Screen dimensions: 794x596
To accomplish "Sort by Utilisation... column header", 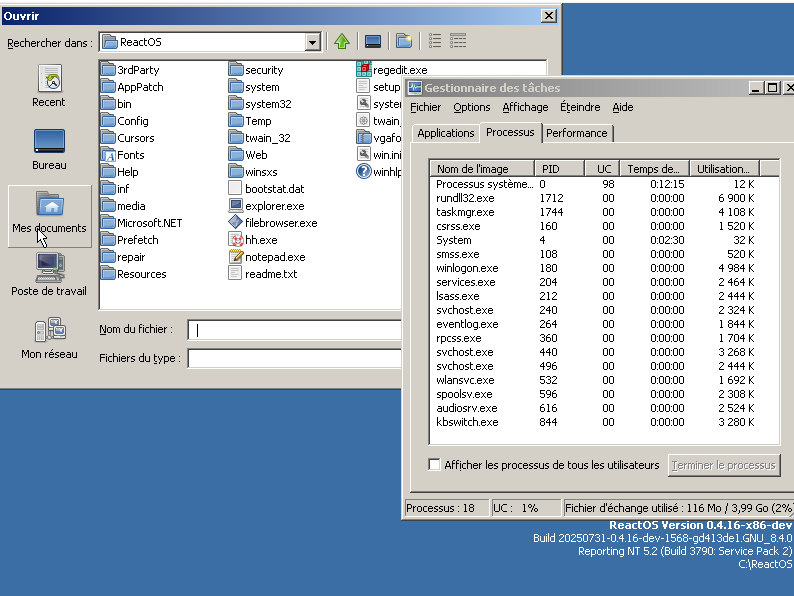I will [x=725, y=169].
